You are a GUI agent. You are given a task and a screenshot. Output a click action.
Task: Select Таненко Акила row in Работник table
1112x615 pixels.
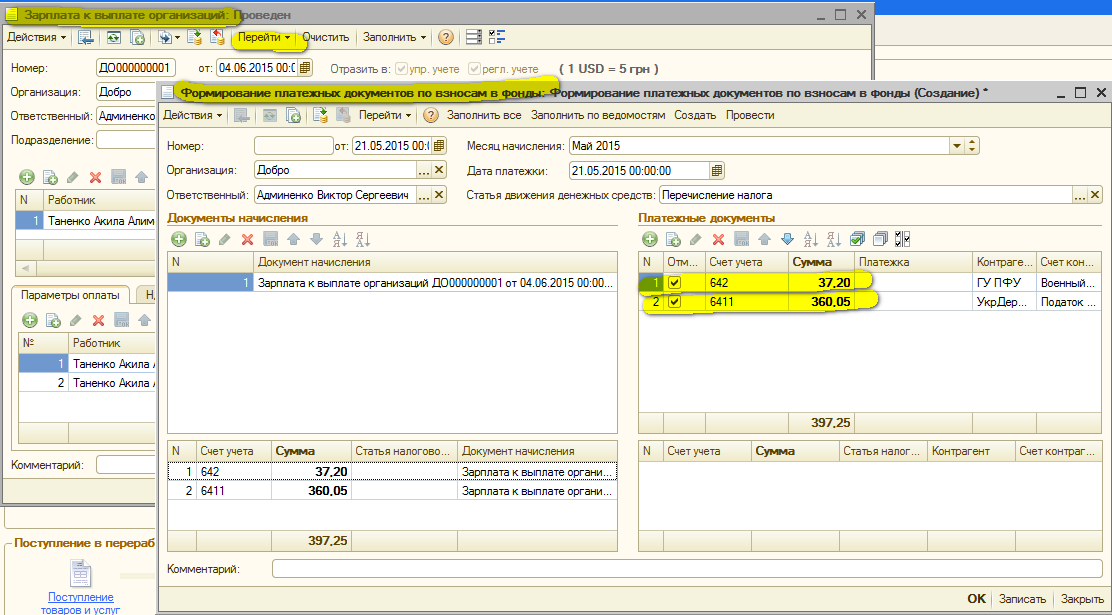point(85,221)
